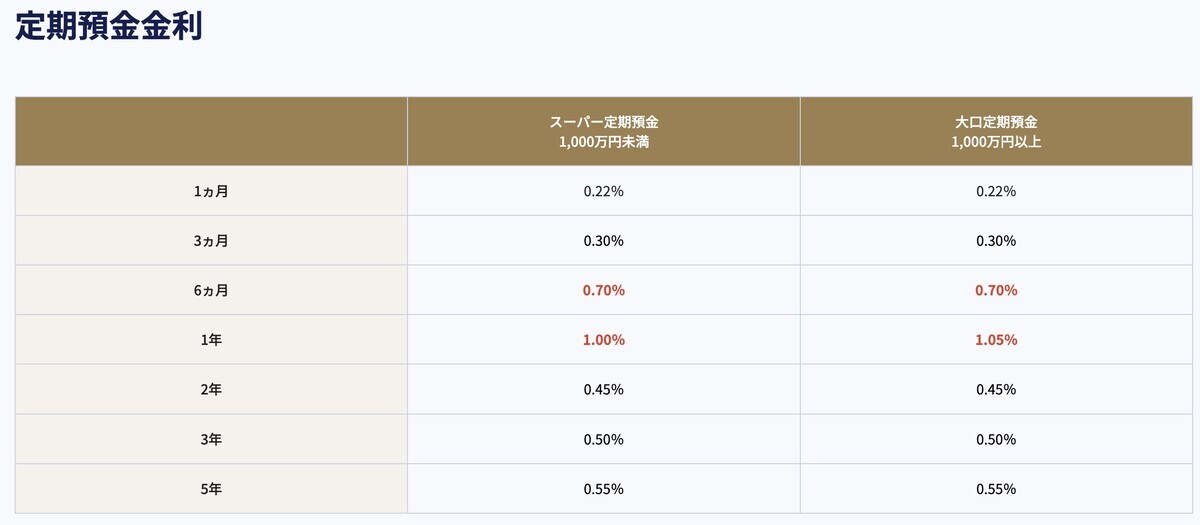The height and width of the screenshot is (525, 1200).
Task: Click the 3年 row label
Action: pyautogui.click(x=211, y=440)
